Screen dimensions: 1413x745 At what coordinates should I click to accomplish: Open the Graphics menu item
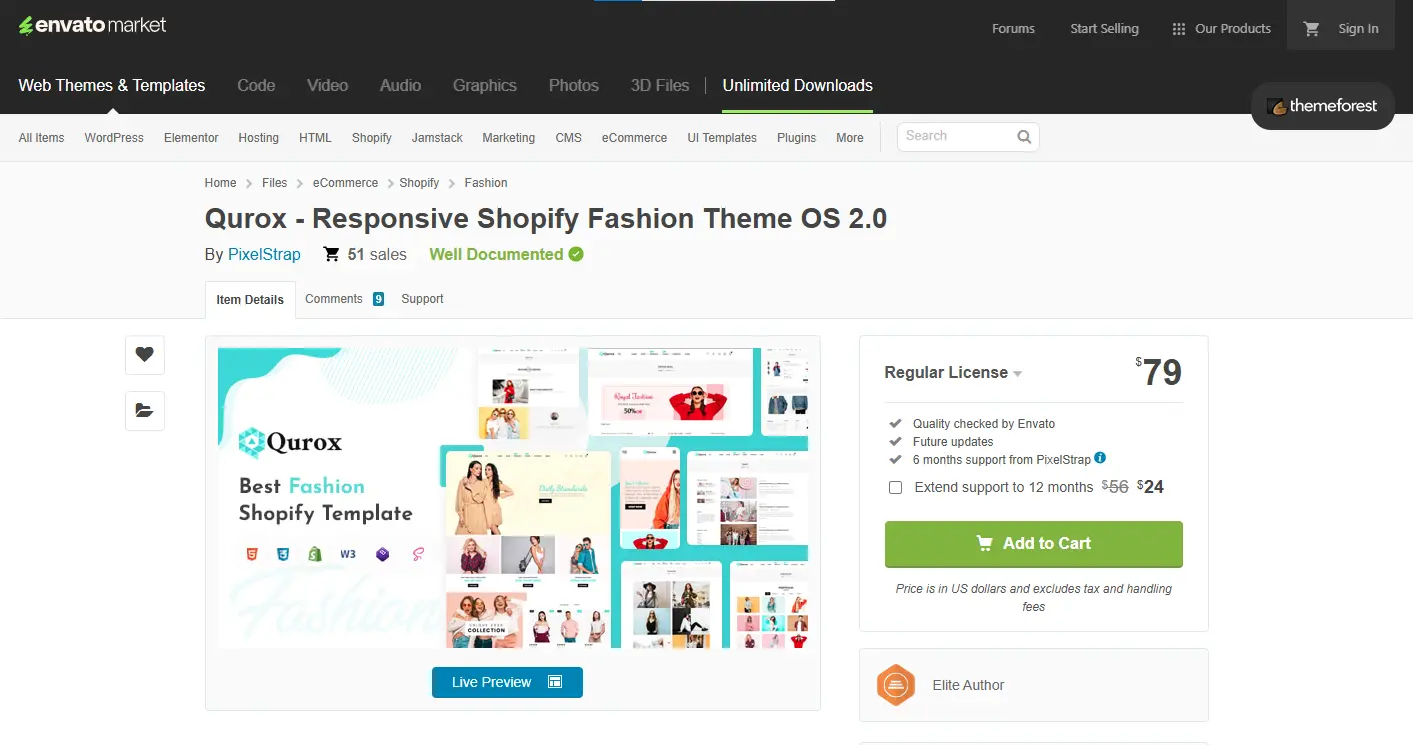(485, 85)
